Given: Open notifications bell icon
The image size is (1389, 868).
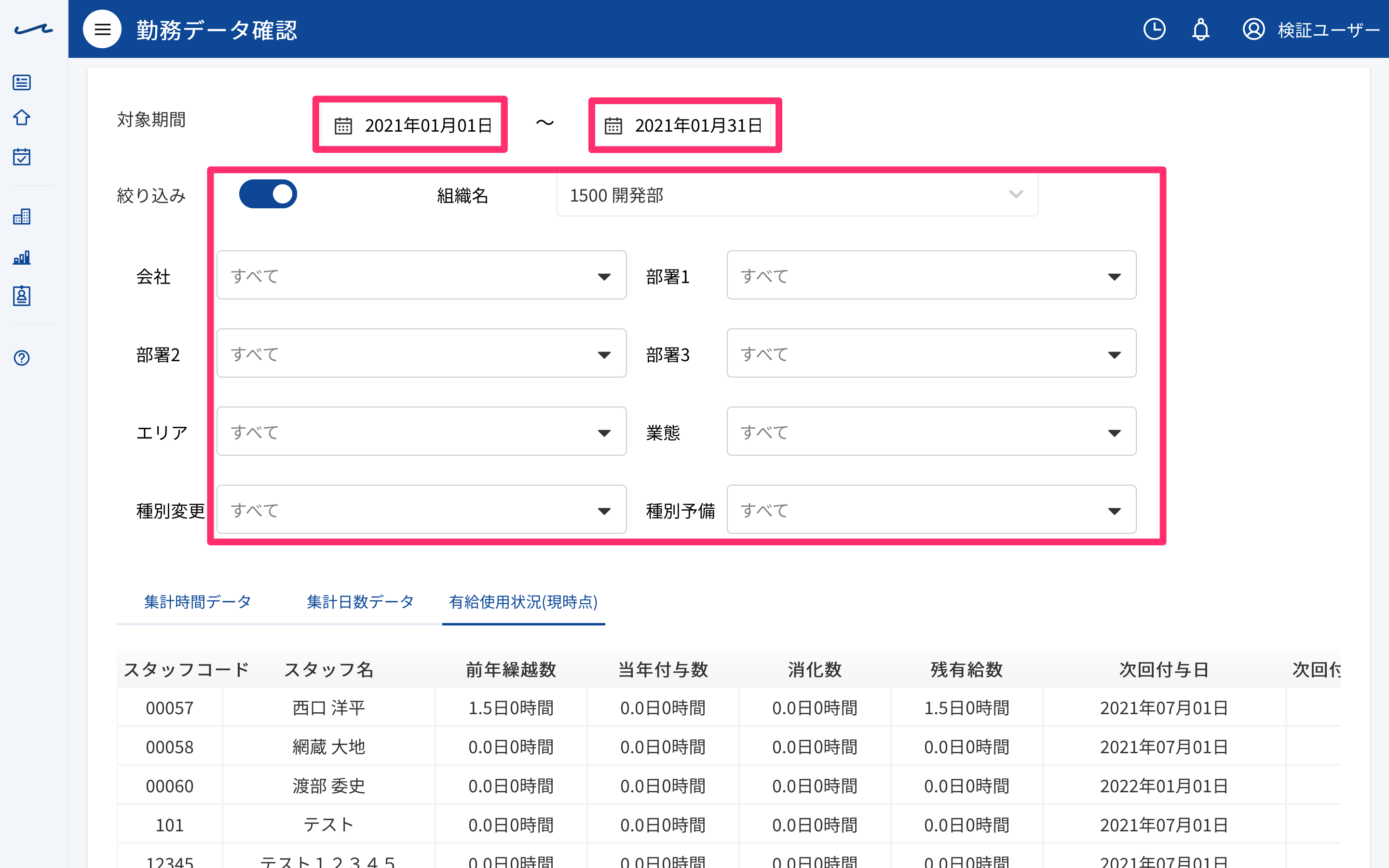Looking at the screenshot, I should pyautogui.click(x=1200, y=29).
